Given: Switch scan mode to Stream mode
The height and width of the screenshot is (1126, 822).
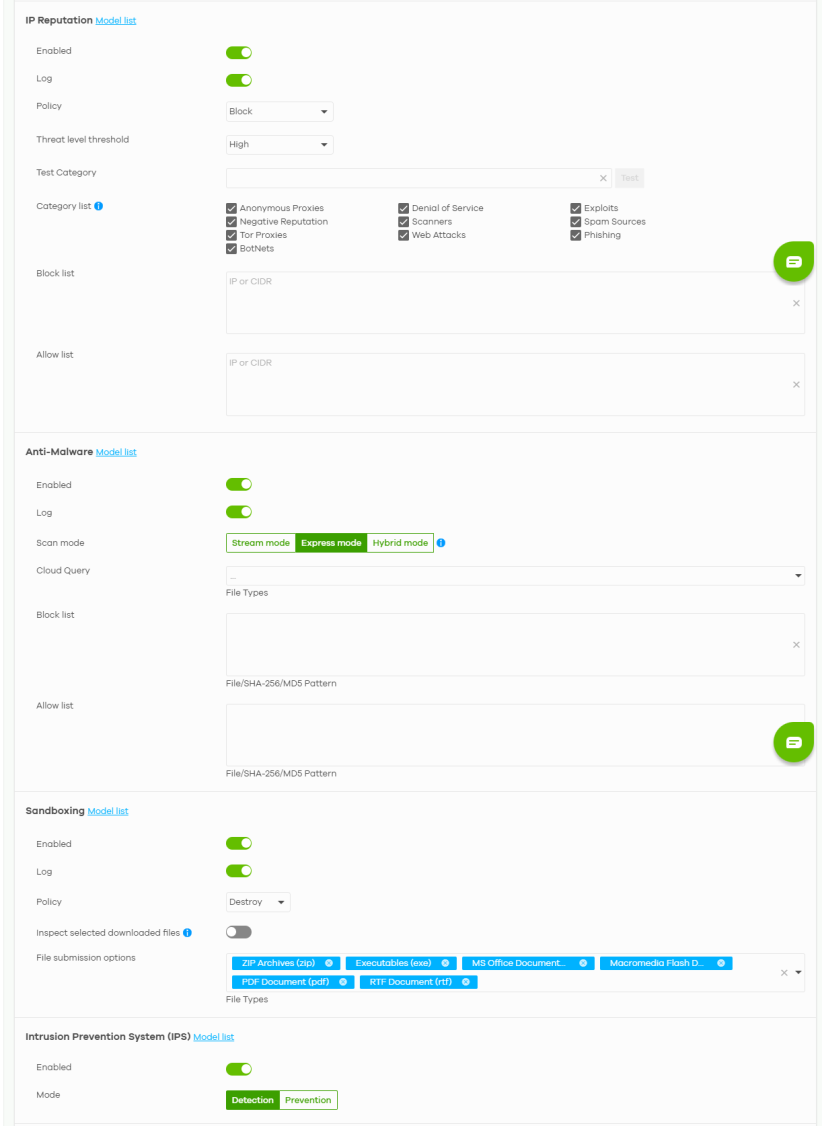Looking at the screenshot, I should (x=261, y=543).
